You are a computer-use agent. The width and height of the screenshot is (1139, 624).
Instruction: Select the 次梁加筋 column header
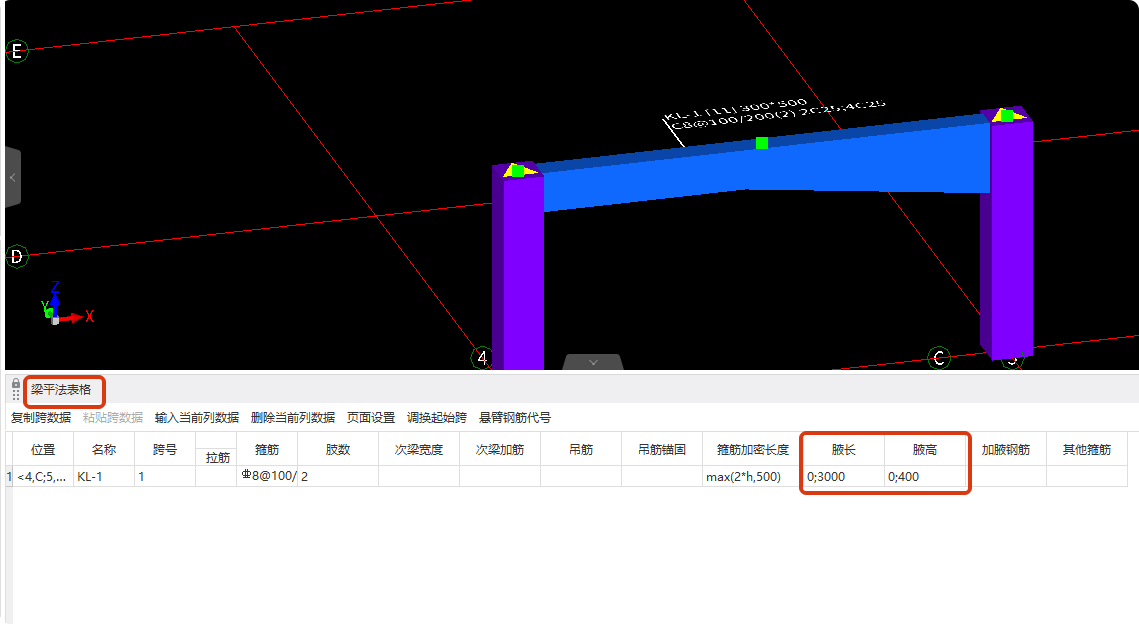[500, 450]
